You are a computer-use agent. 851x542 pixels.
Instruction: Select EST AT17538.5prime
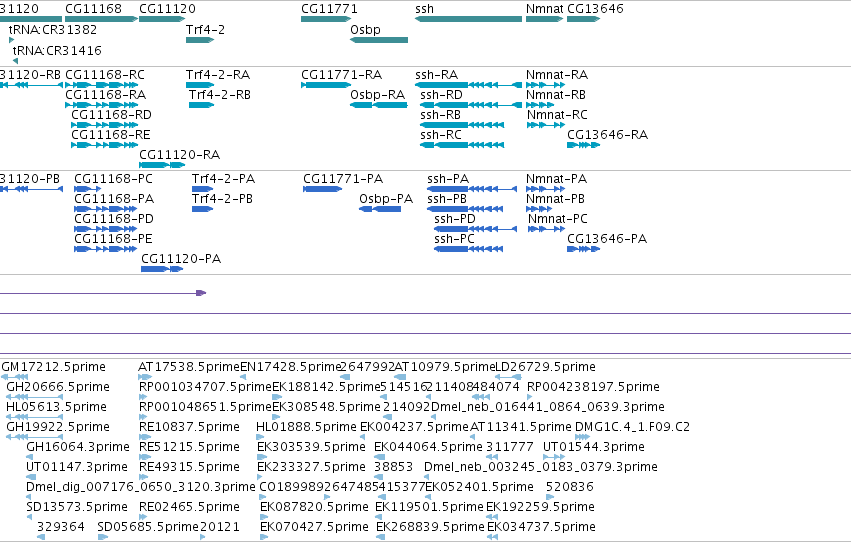click(x=189, y=367)
